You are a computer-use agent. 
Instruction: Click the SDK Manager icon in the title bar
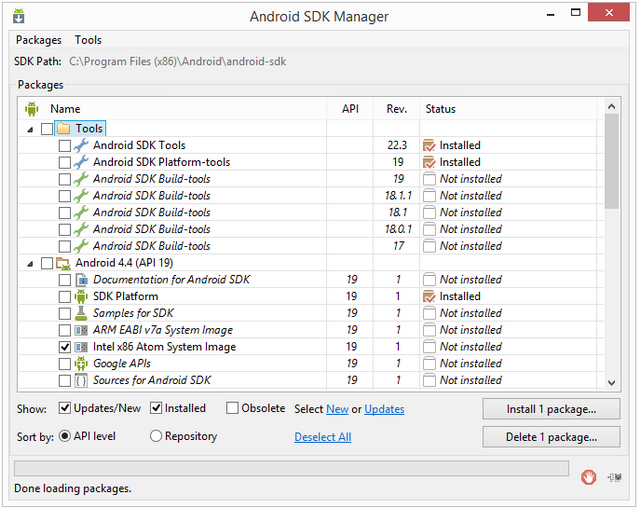pyautogui.click(x=18, y=16)
